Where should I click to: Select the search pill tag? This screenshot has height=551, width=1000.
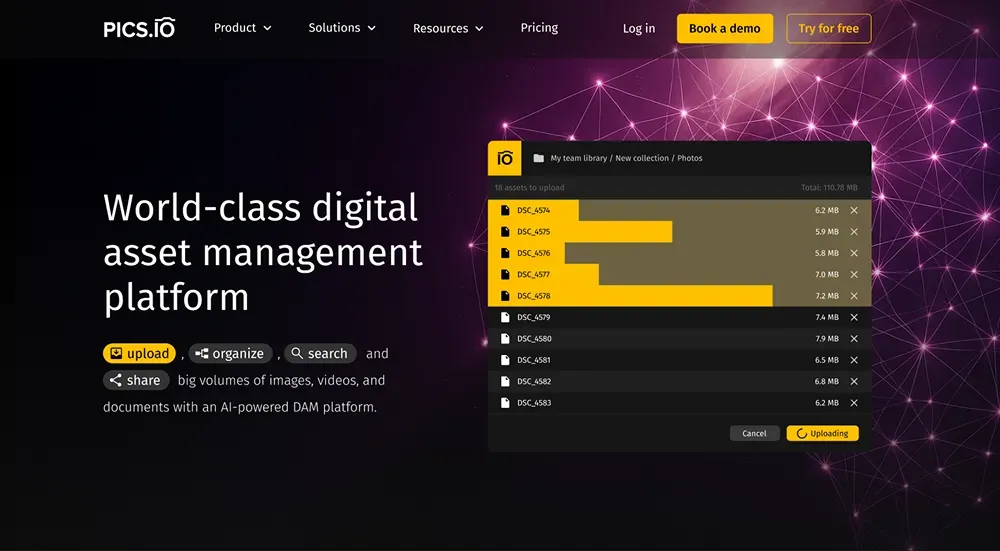coord(320,353)
